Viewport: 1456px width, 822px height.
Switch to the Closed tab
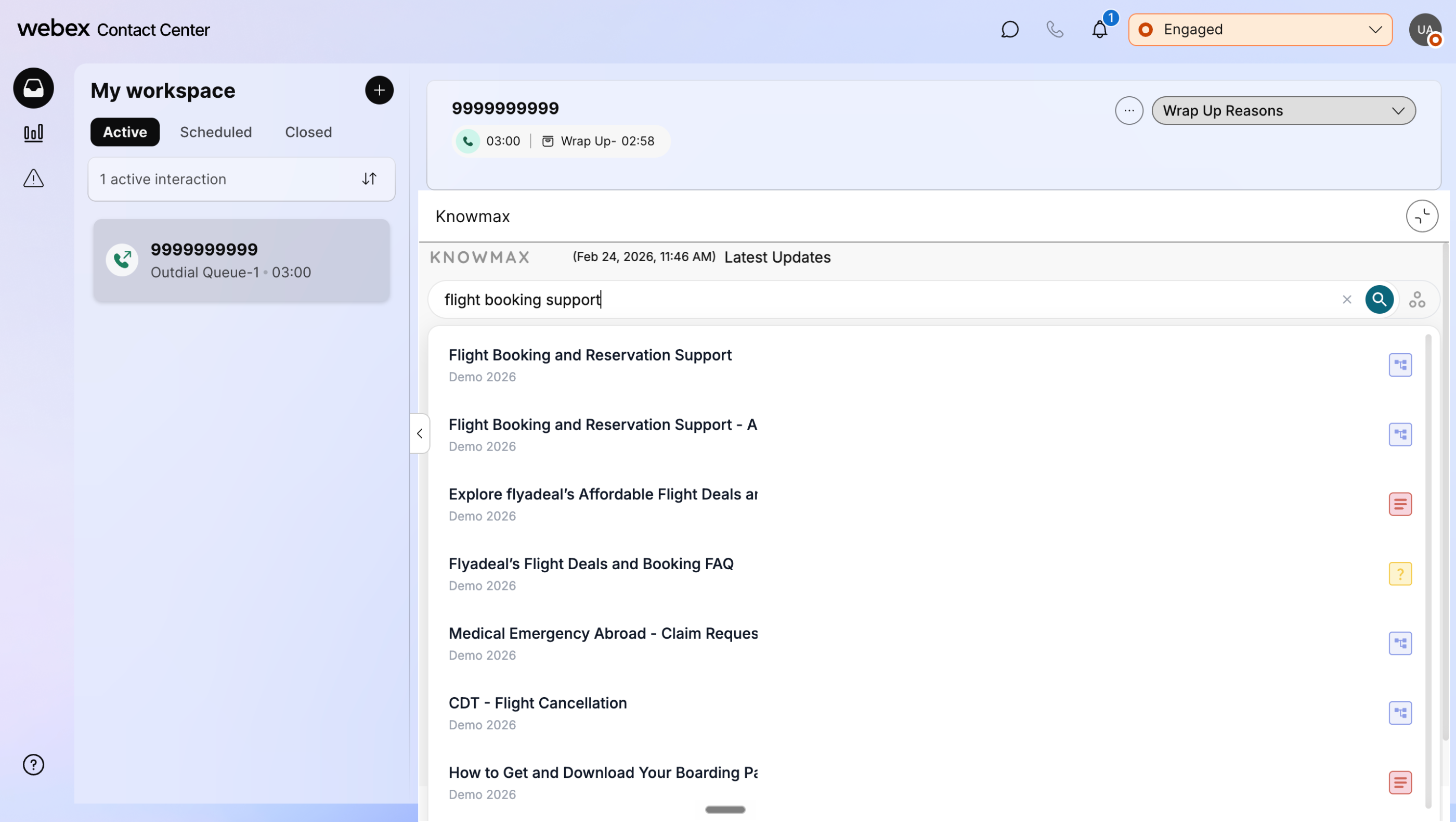[x=308, y=132]
